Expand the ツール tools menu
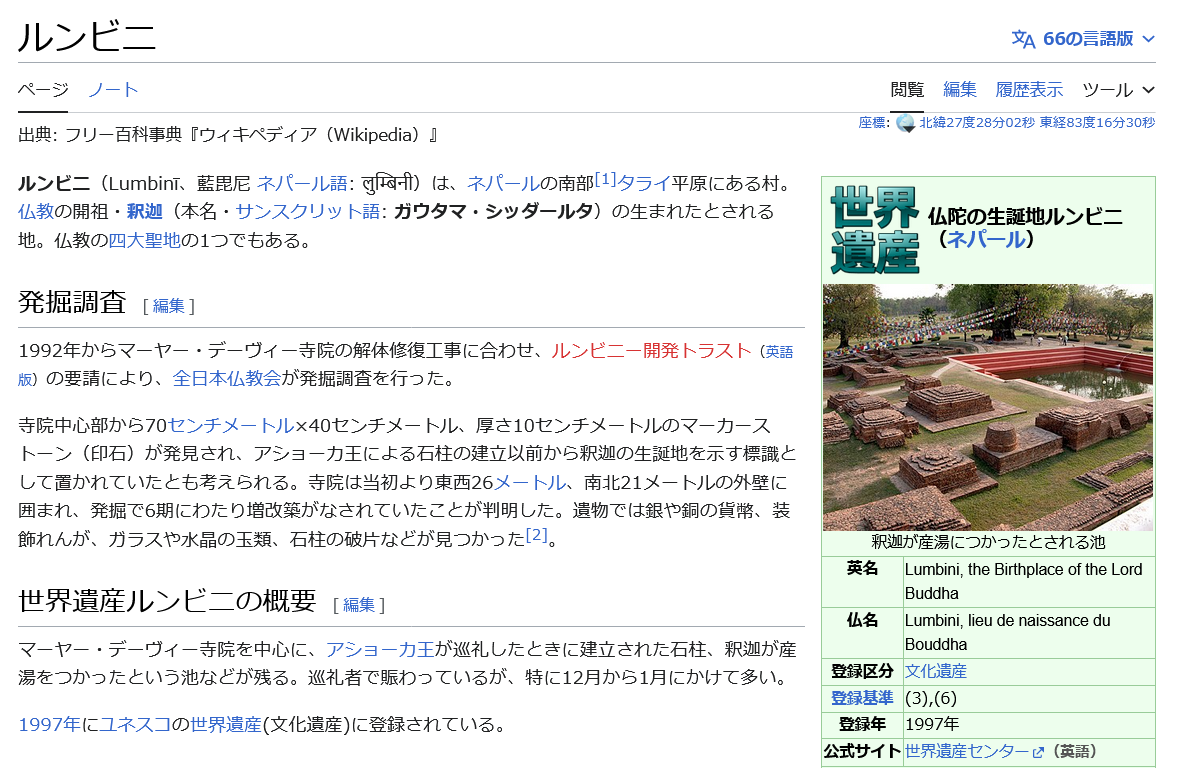Viewport: 1192px width, 768px height. coord(1118,90)
